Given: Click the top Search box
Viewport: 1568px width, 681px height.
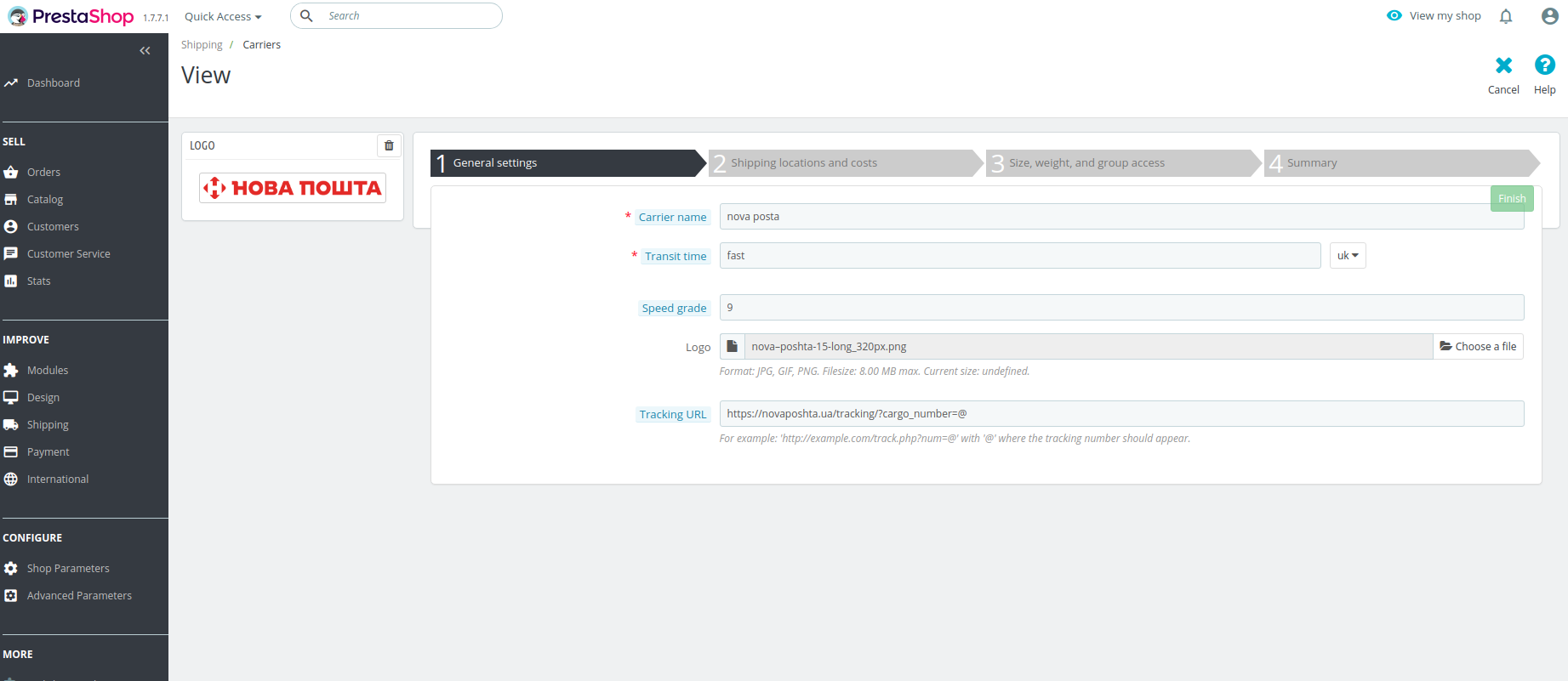Looking at the screenshot, I should pos(396,16).
